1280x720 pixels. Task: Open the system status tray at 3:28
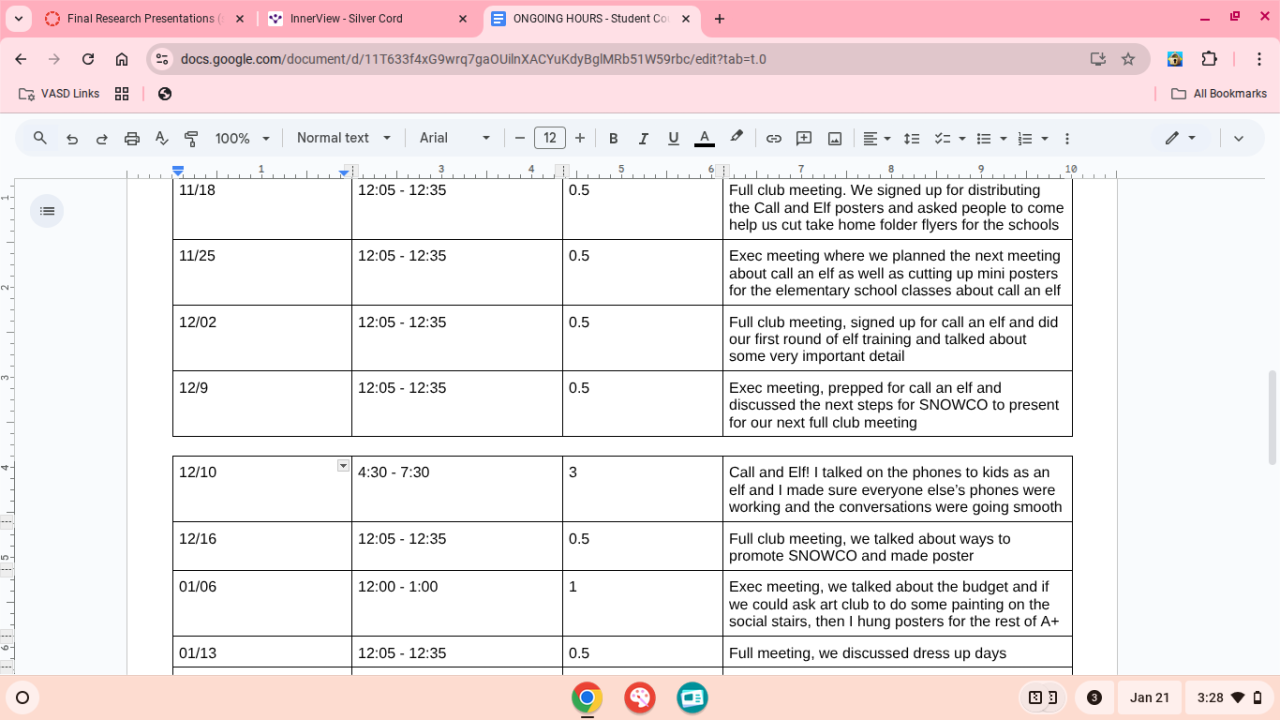[x=1231, y=697]
